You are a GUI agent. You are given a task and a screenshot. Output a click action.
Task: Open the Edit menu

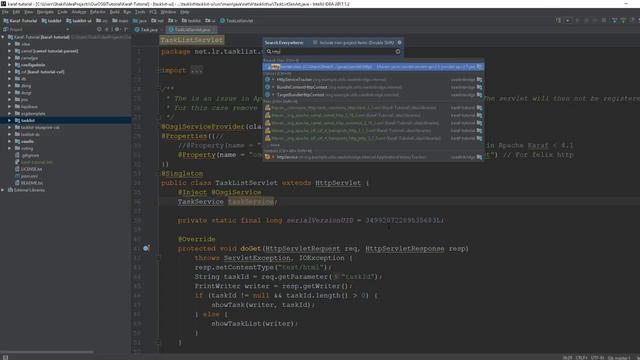[16, 12]
